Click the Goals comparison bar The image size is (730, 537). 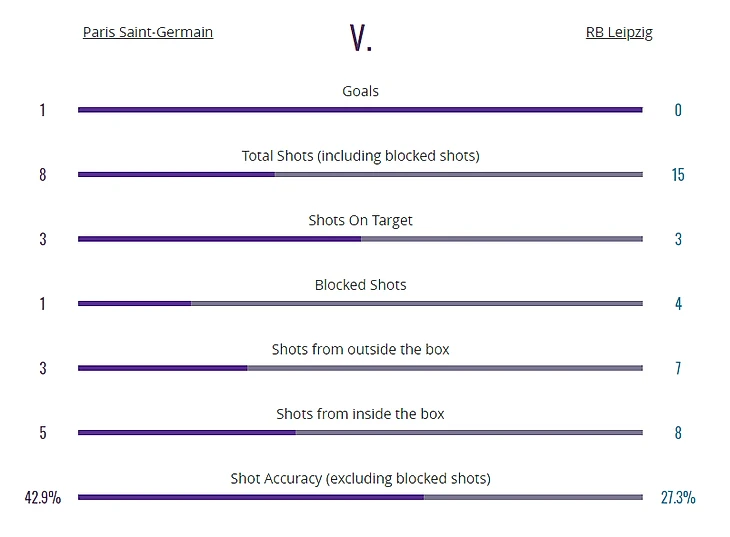[x=360, y=110]
